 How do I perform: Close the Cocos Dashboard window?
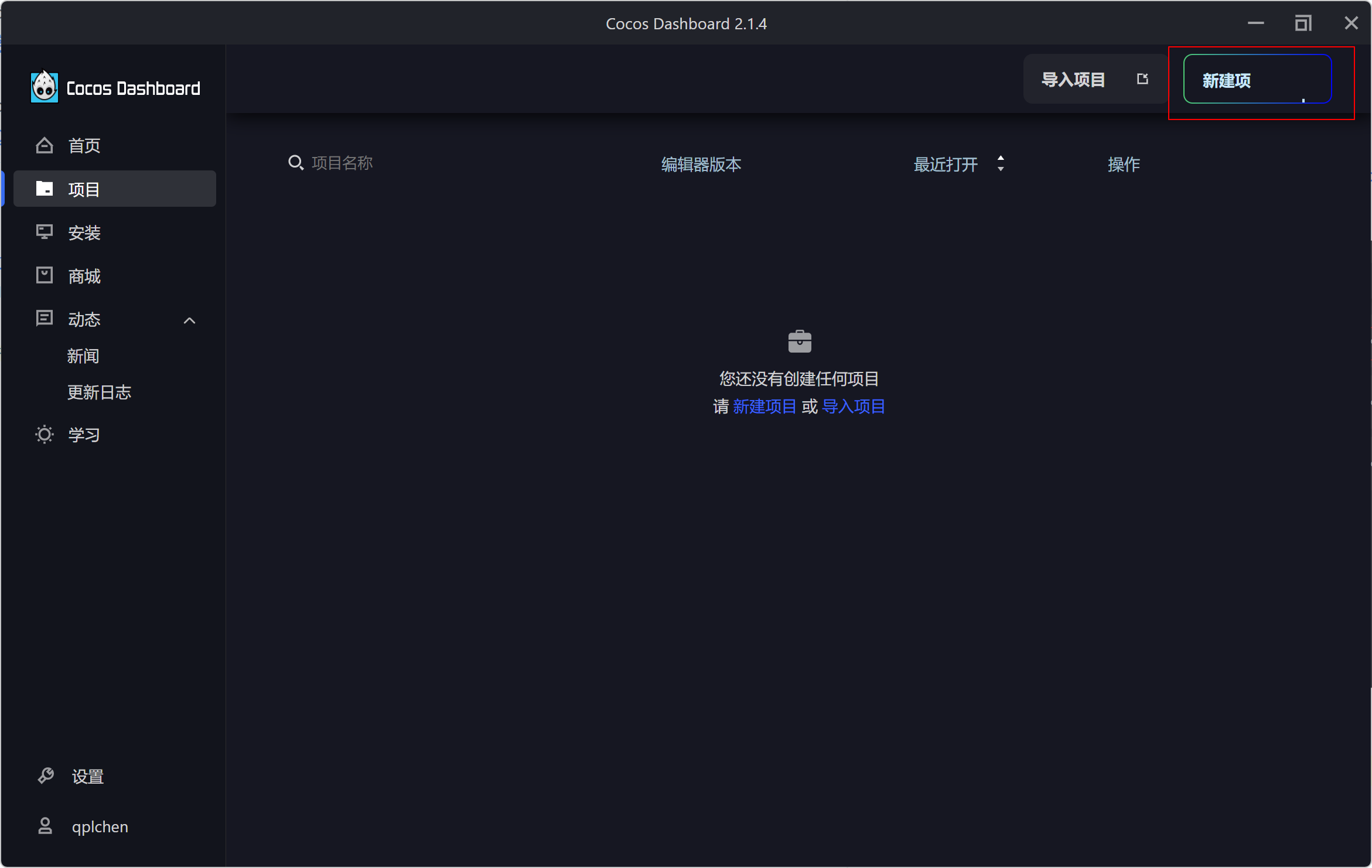point(1351,23)
